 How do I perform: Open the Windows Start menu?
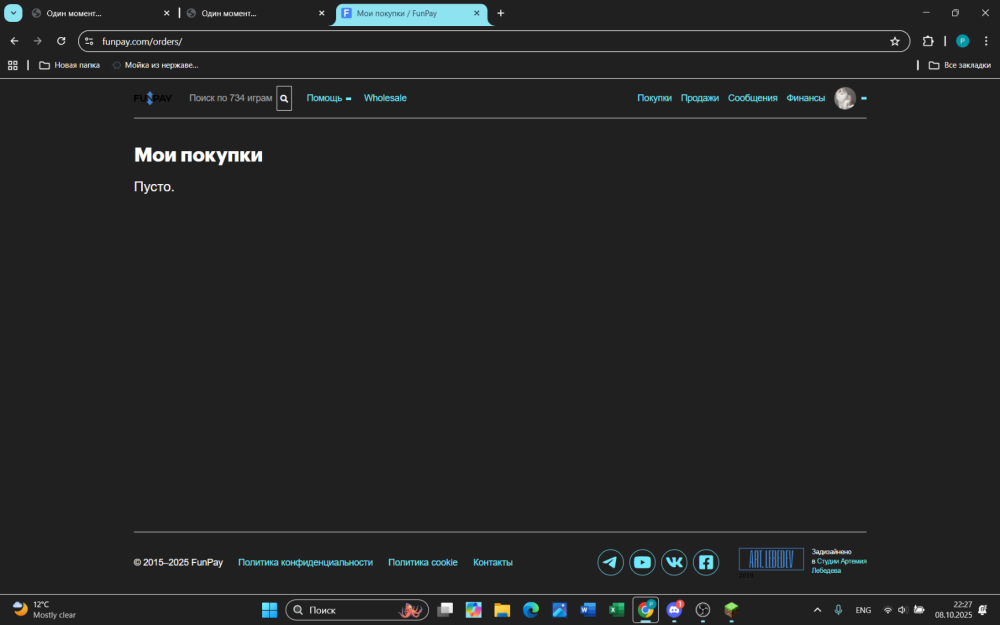tap(269, 610)
